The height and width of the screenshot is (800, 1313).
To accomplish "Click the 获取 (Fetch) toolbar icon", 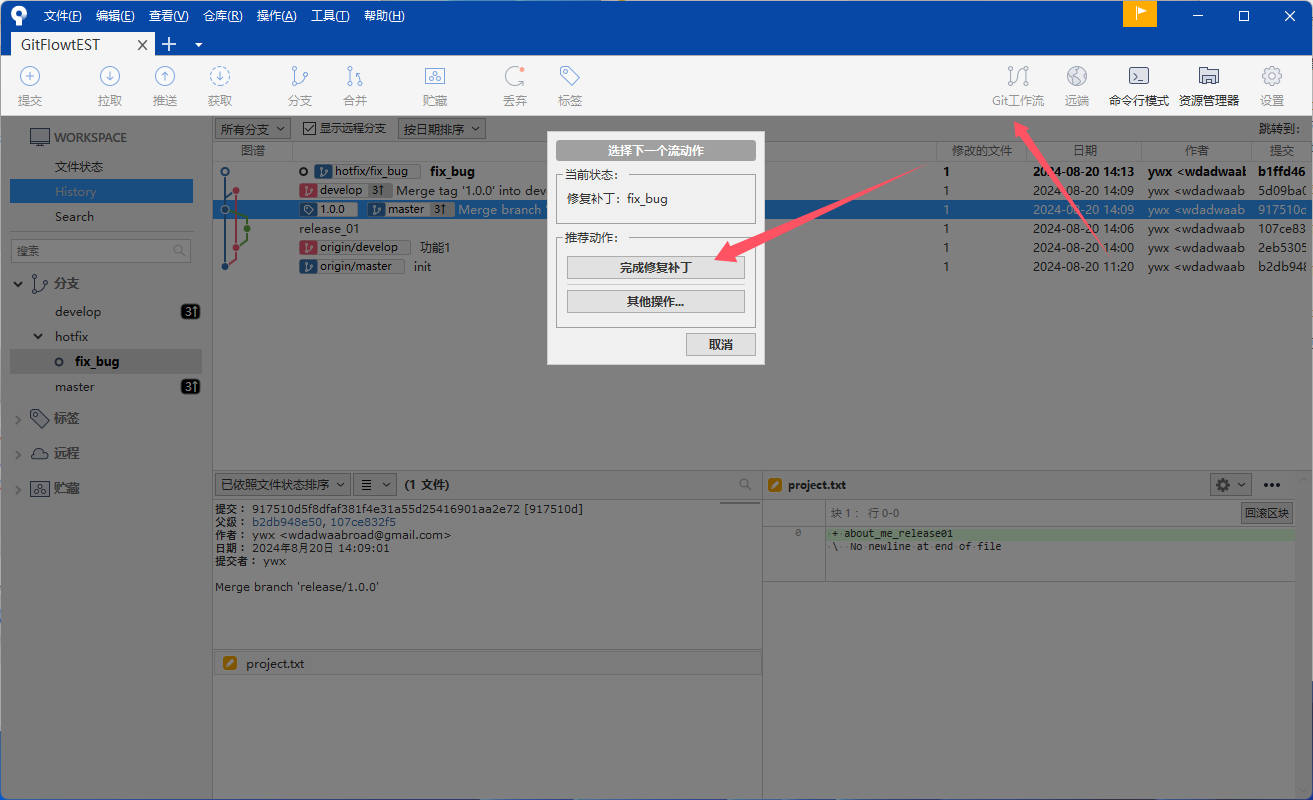I will pyautogui.click(x=220, y=77).
